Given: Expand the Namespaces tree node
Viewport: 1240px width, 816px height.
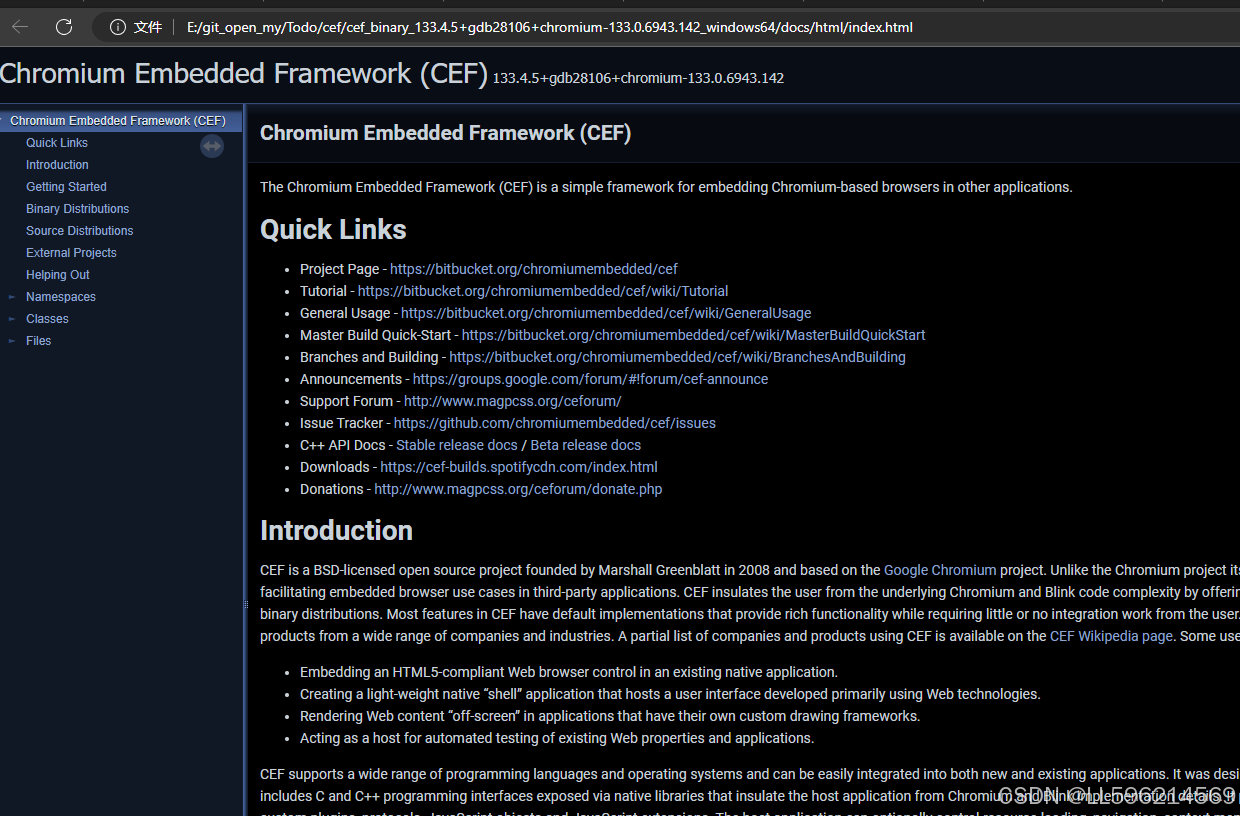Looking at the screenshot, I should tap(12, 297).
